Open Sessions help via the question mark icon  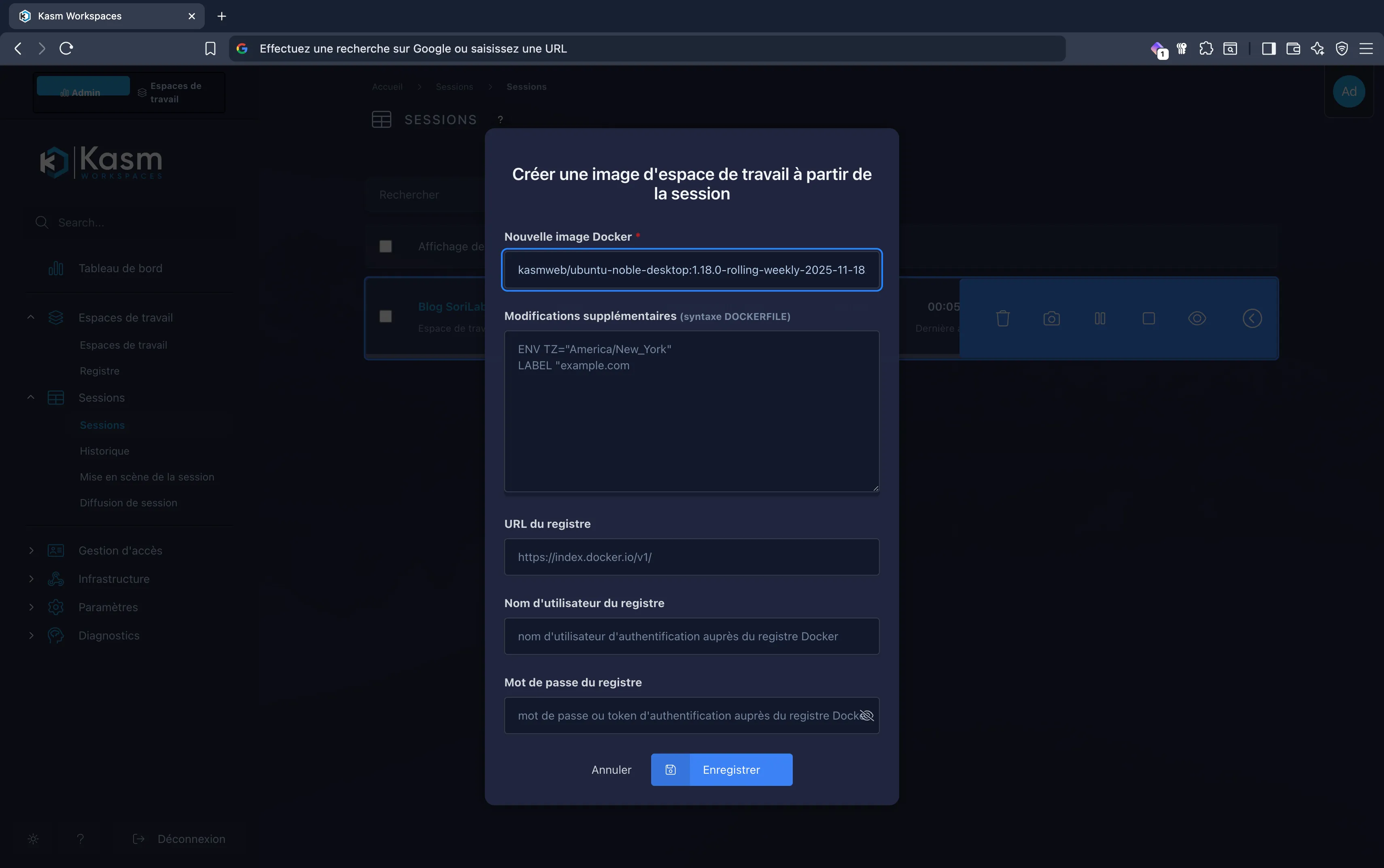500,119
